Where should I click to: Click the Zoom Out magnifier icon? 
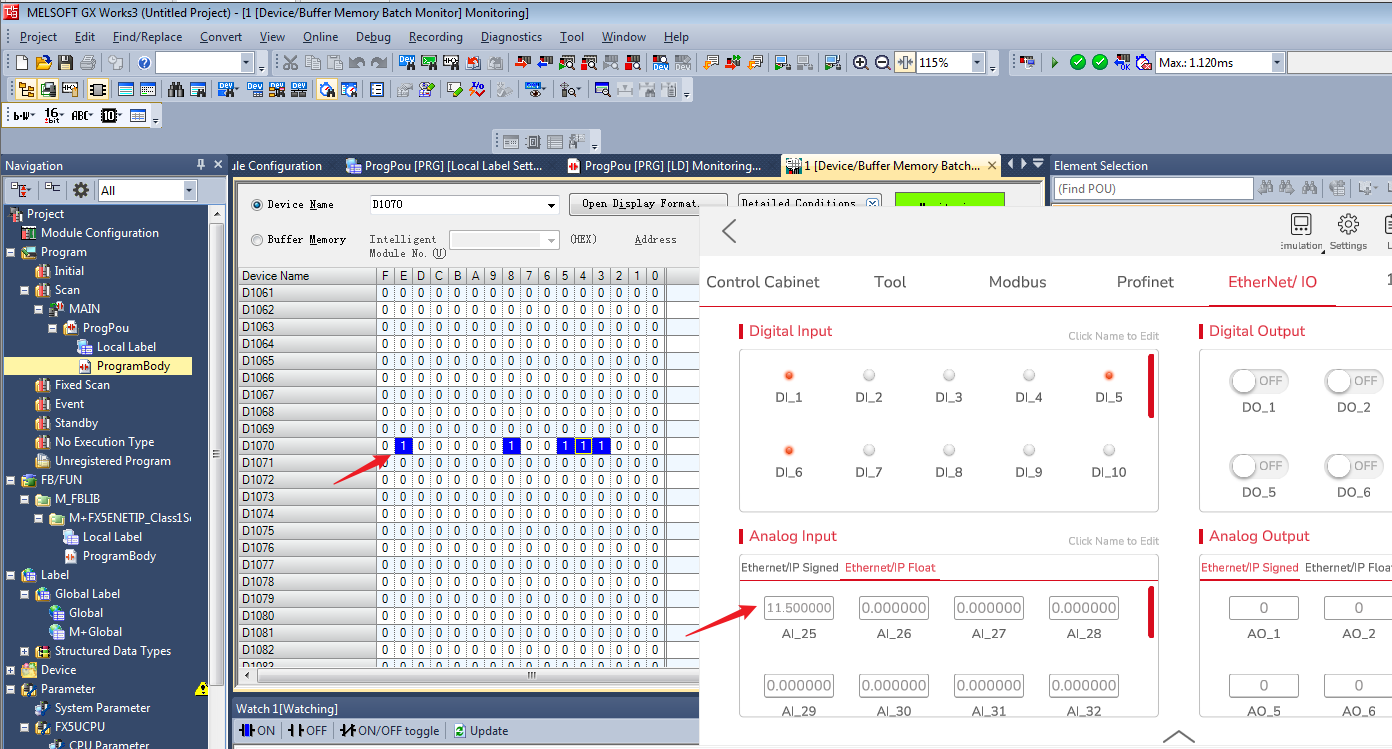(x=882, y=63)
